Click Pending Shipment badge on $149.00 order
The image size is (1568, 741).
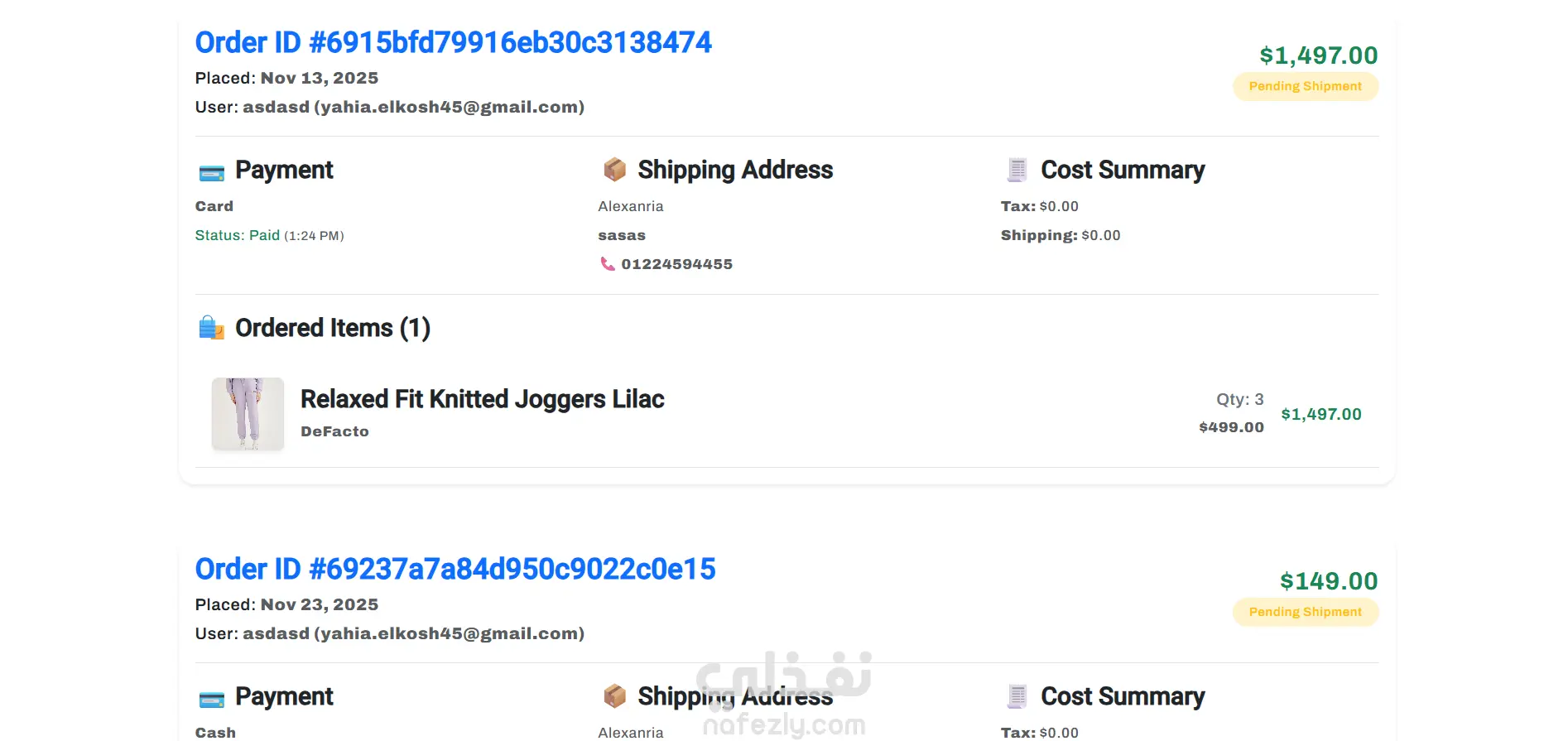pyautogui.click(x=1305, y=612)
